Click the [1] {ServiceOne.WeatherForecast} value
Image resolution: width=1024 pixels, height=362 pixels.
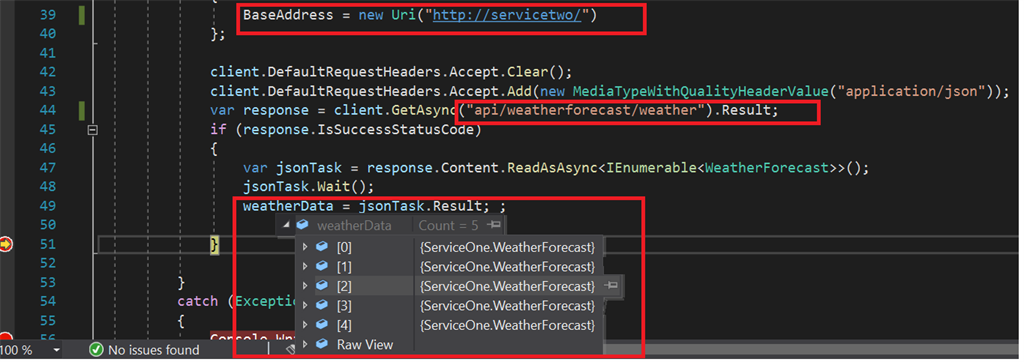click(507, 267)
